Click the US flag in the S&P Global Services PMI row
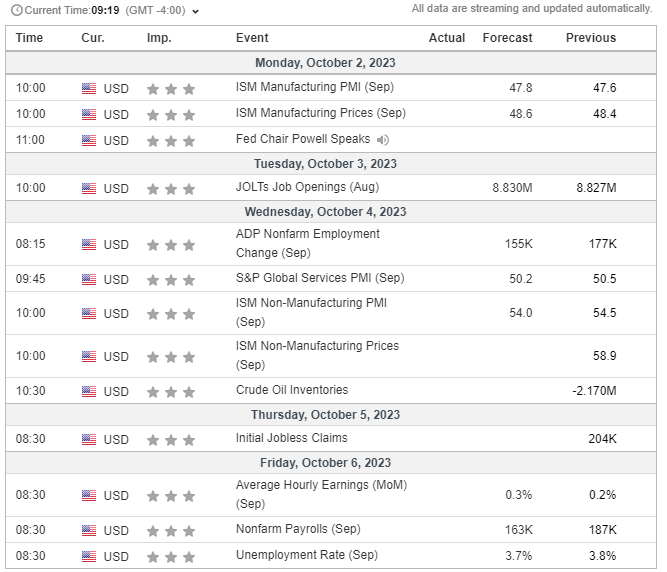Viewport: 667px width, 572px height. pos(89,279)
